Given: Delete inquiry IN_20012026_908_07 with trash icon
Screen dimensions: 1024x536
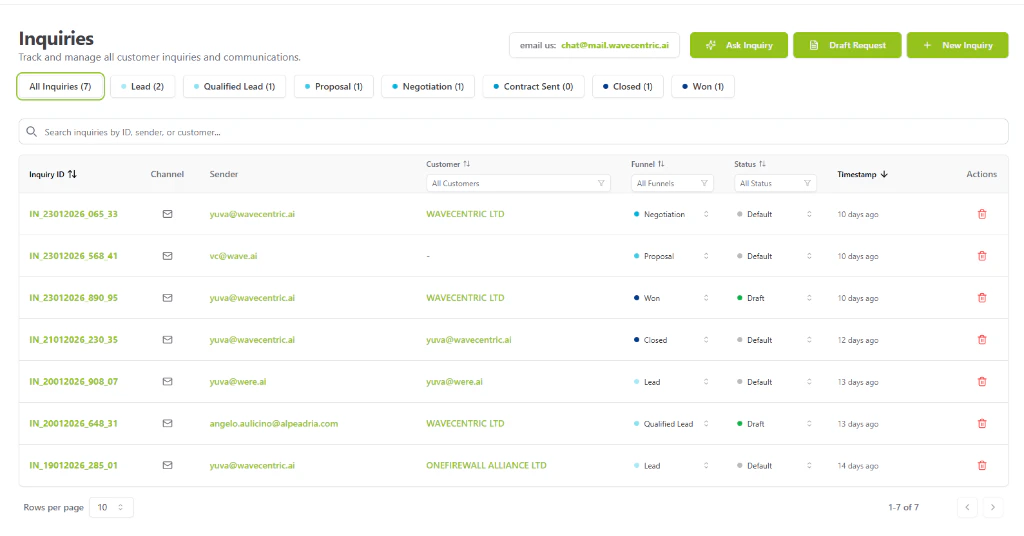Looking at the screenshot, I should (x=982, y=381).
